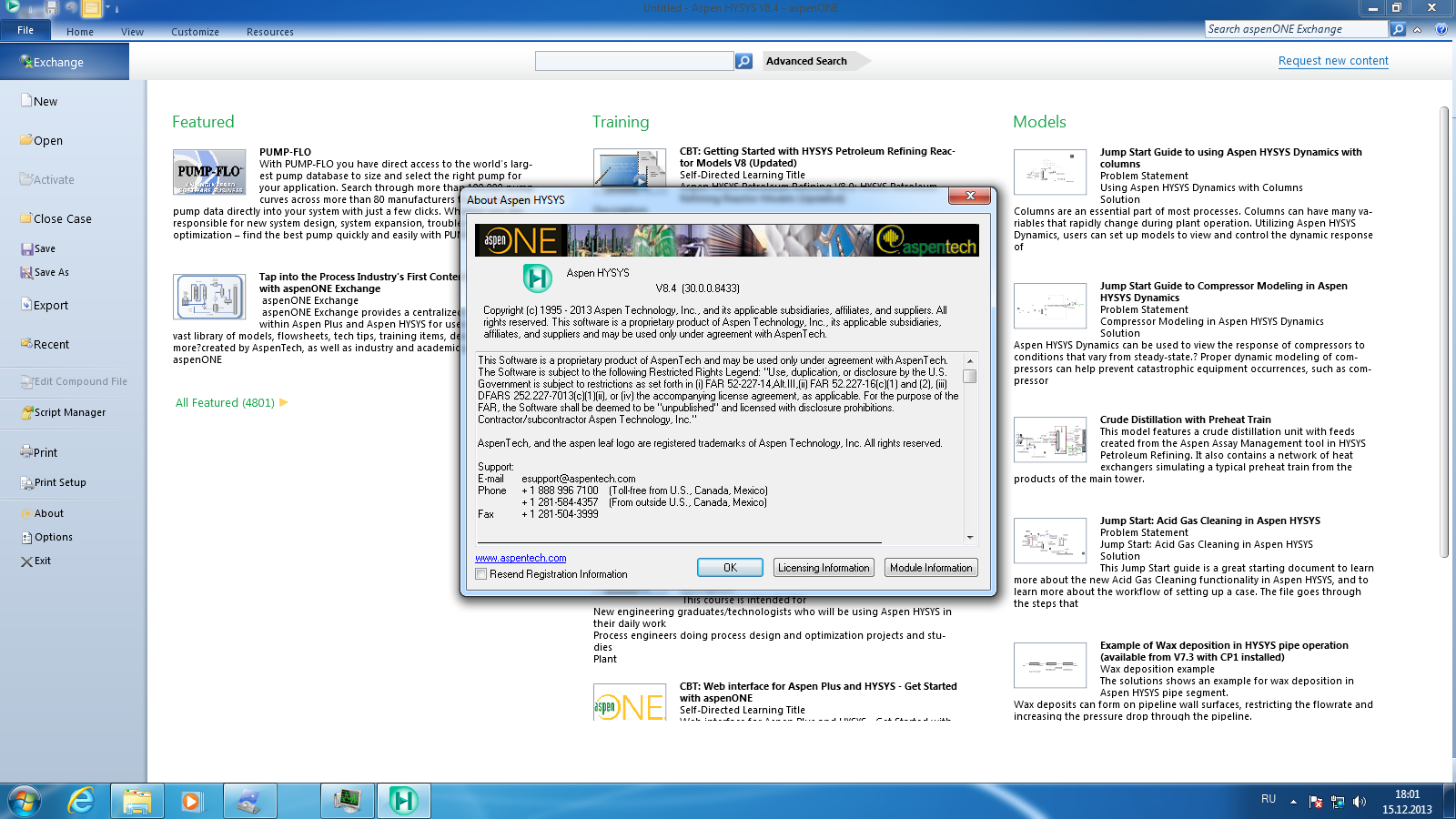
Task: Open the aspenONE Exchange featured thumbnail
Action: (x=209, y=297)
